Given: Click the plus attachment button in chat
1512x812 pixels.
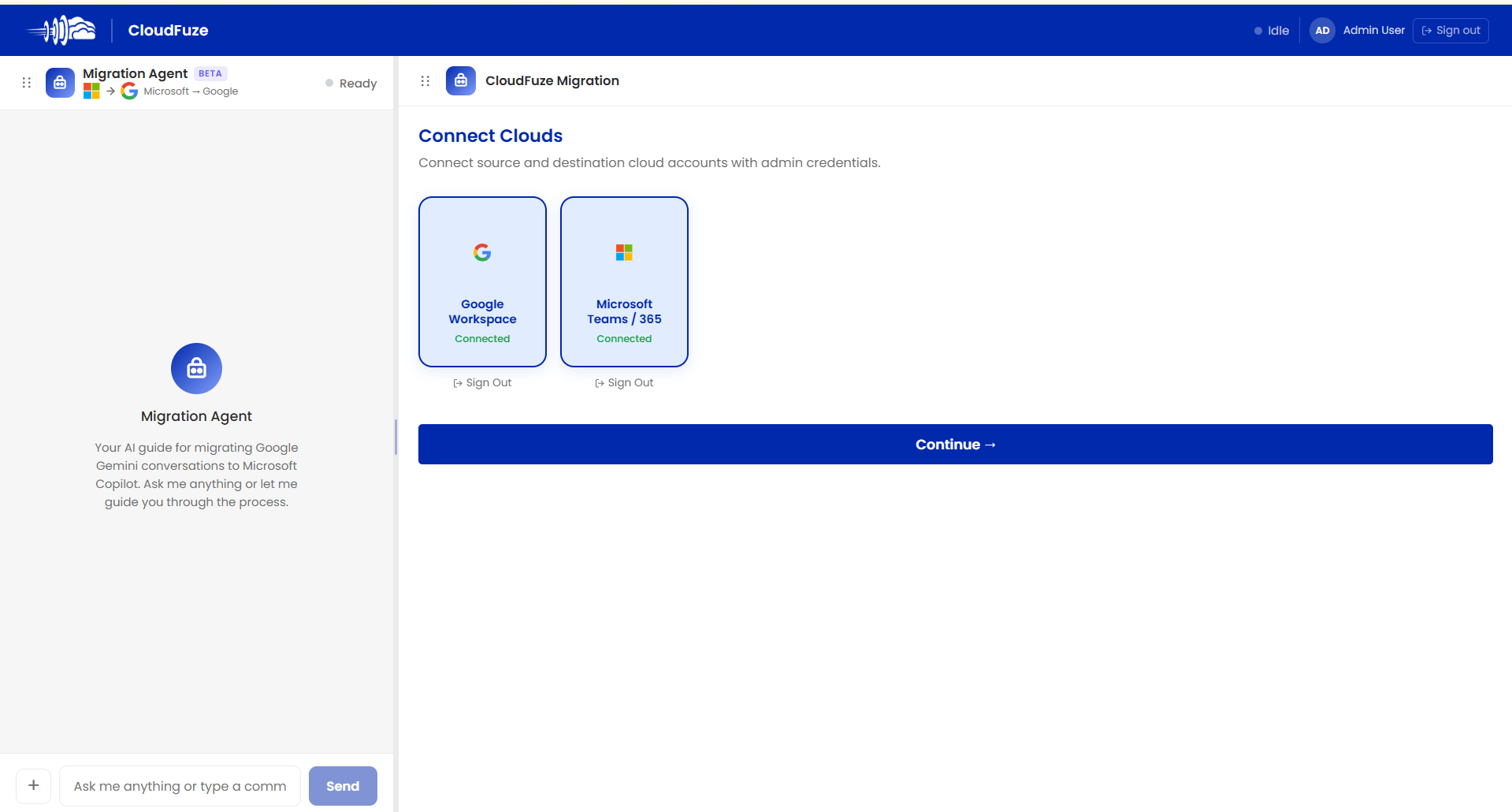Looking at the screenshot, I should tap(34, 786).
